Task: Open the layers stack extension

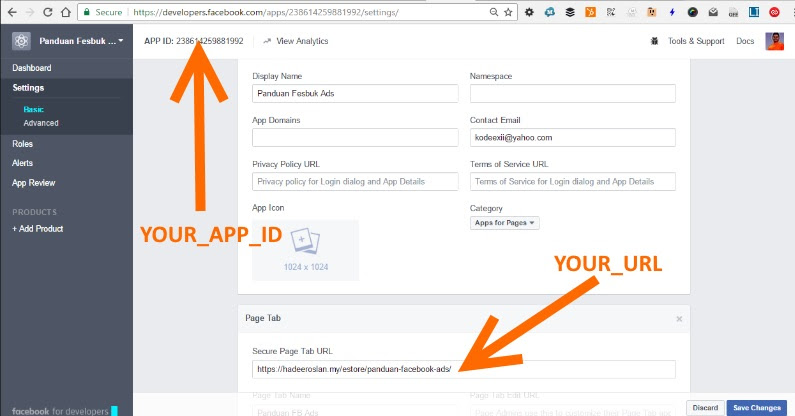Action: pos(570,12)
